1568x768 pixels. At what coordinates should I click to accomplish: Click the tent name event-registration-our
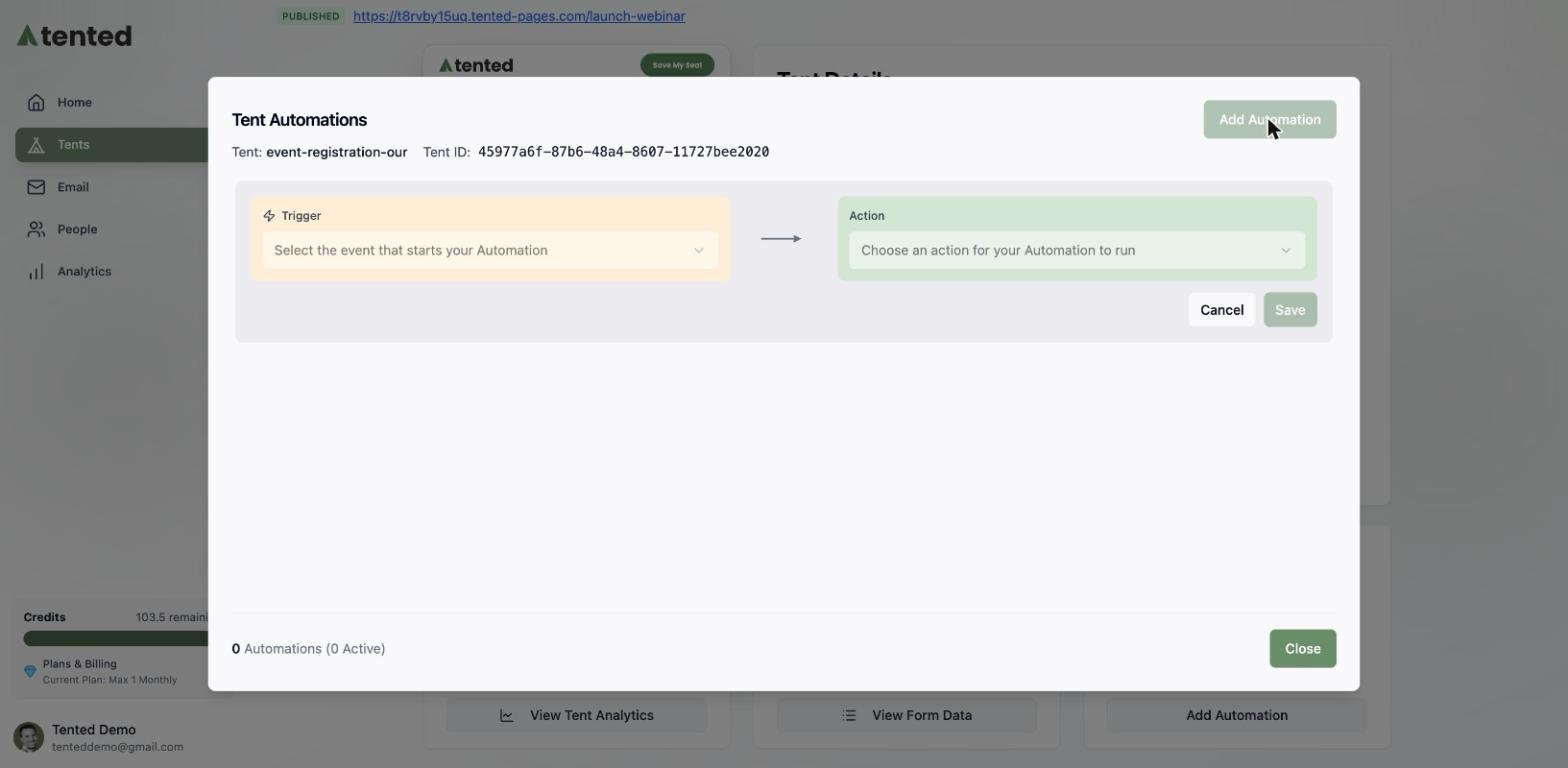coord(336,152)
